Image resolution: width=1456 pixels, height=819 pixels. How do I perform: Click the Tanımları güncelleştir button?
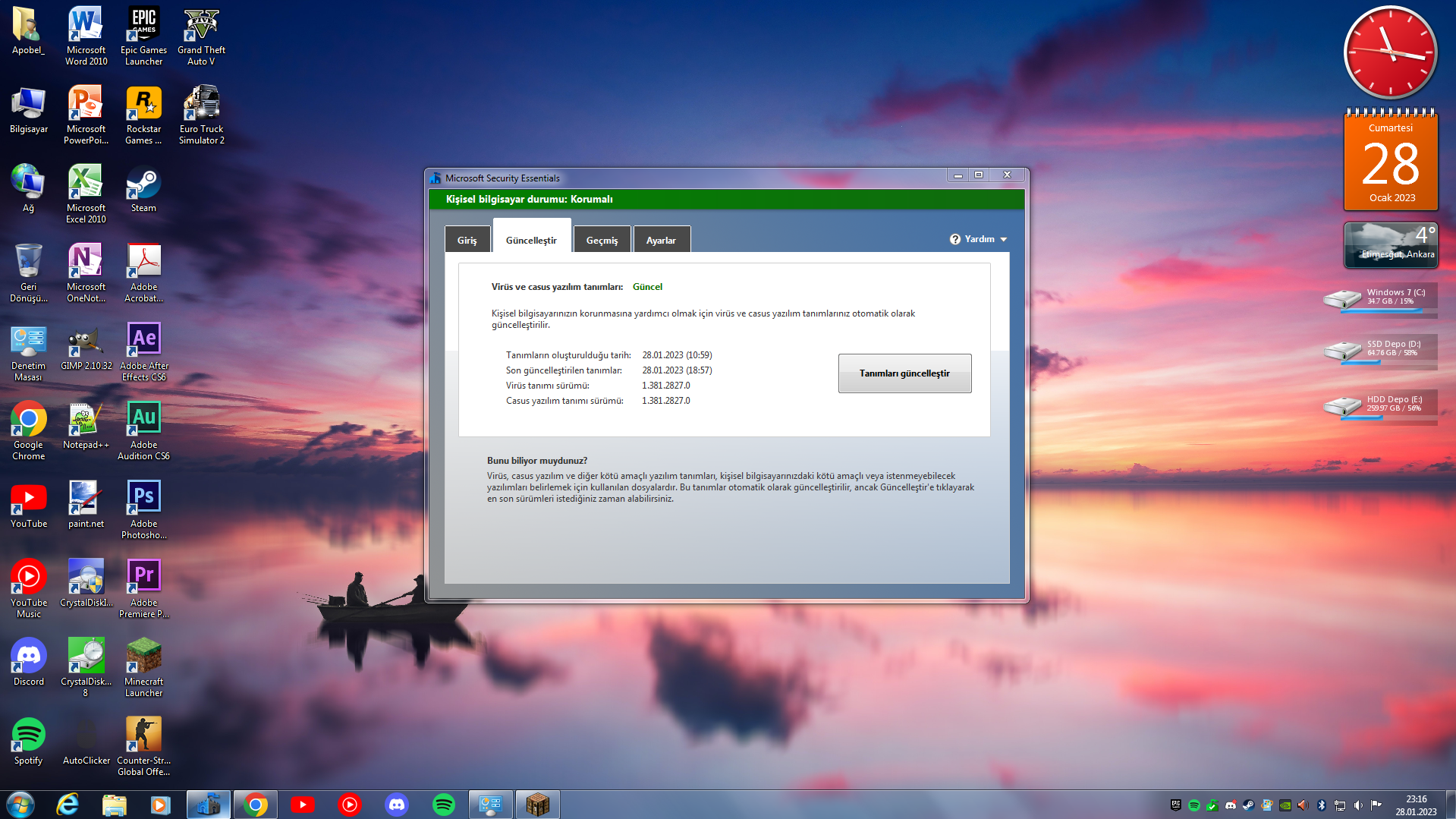pos(904,373)
